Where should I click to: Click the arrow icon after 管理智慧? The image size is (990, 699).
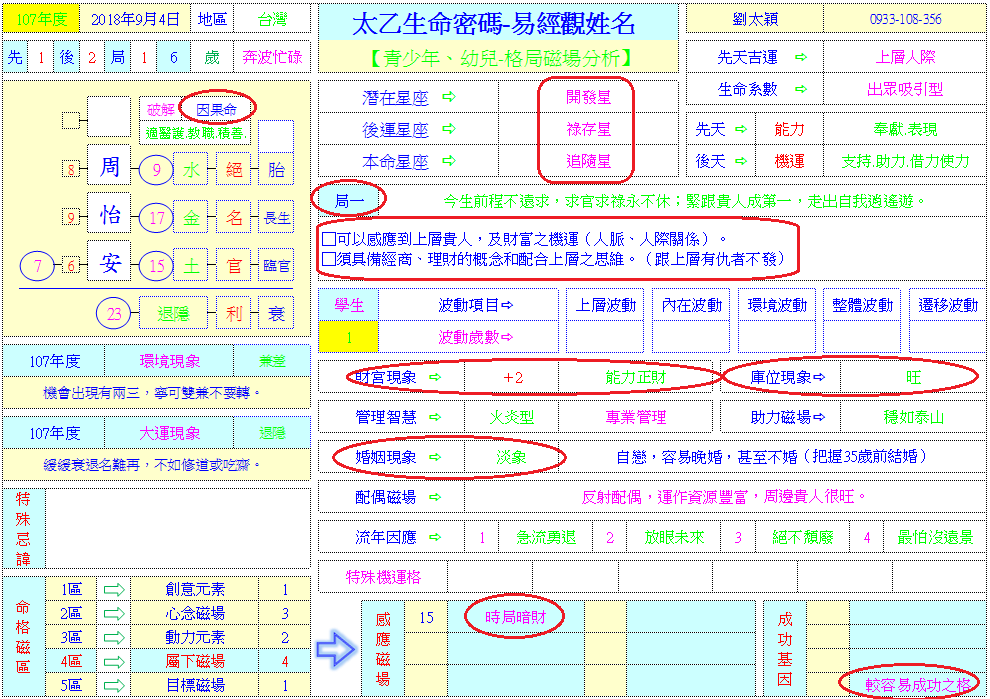(x=435, y=417)
